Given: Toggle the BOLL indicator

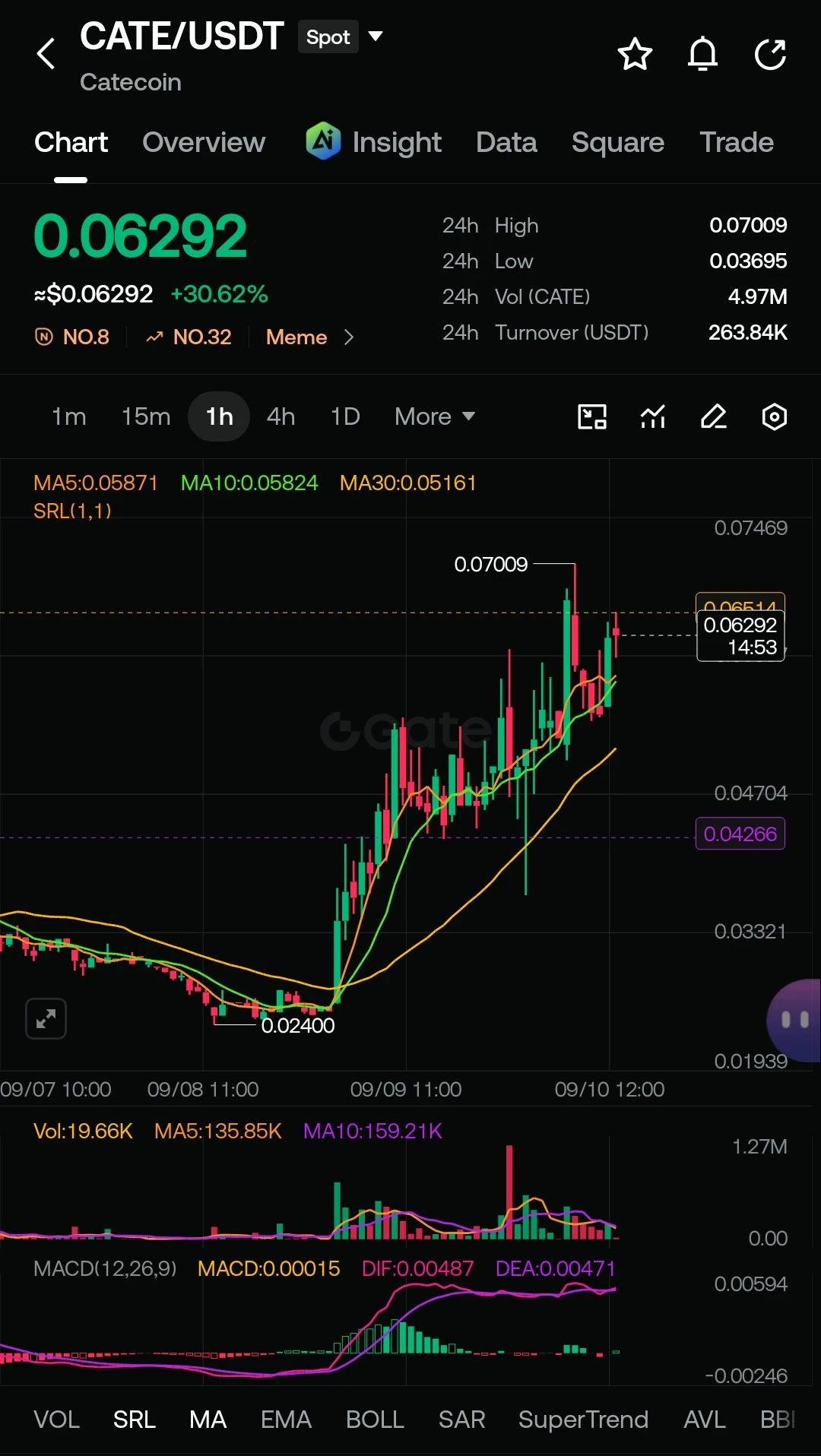Looking at the screenshot, I should (375, 1420).
